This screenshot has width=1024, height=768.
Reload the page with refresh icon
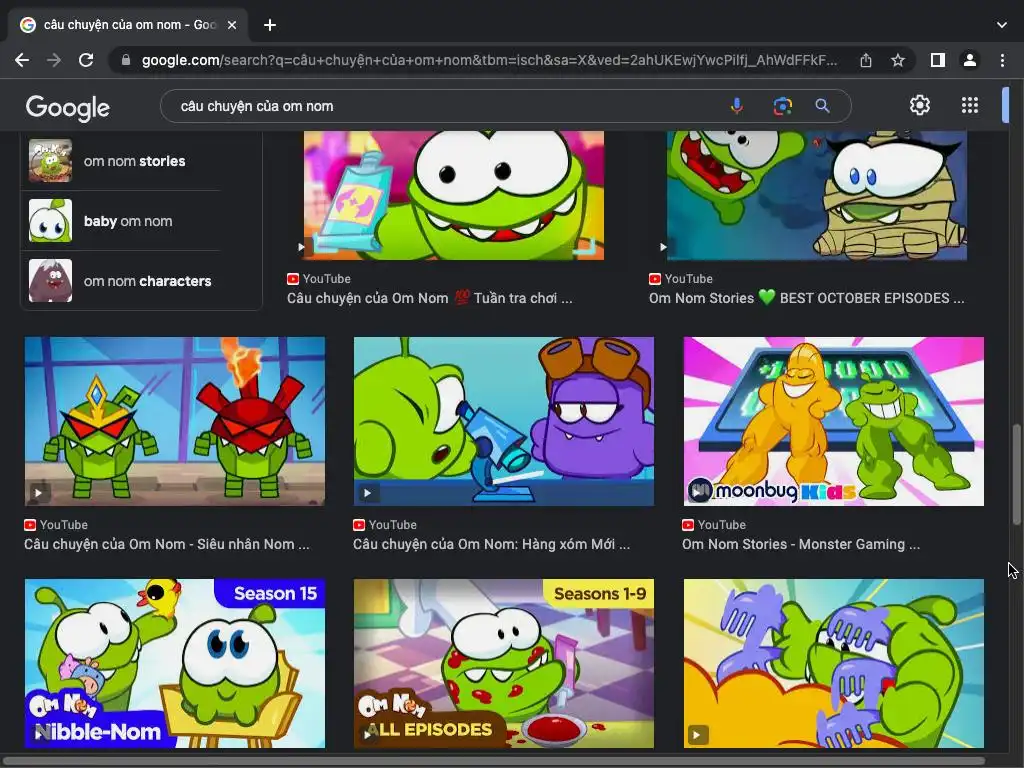coord(86,60)
